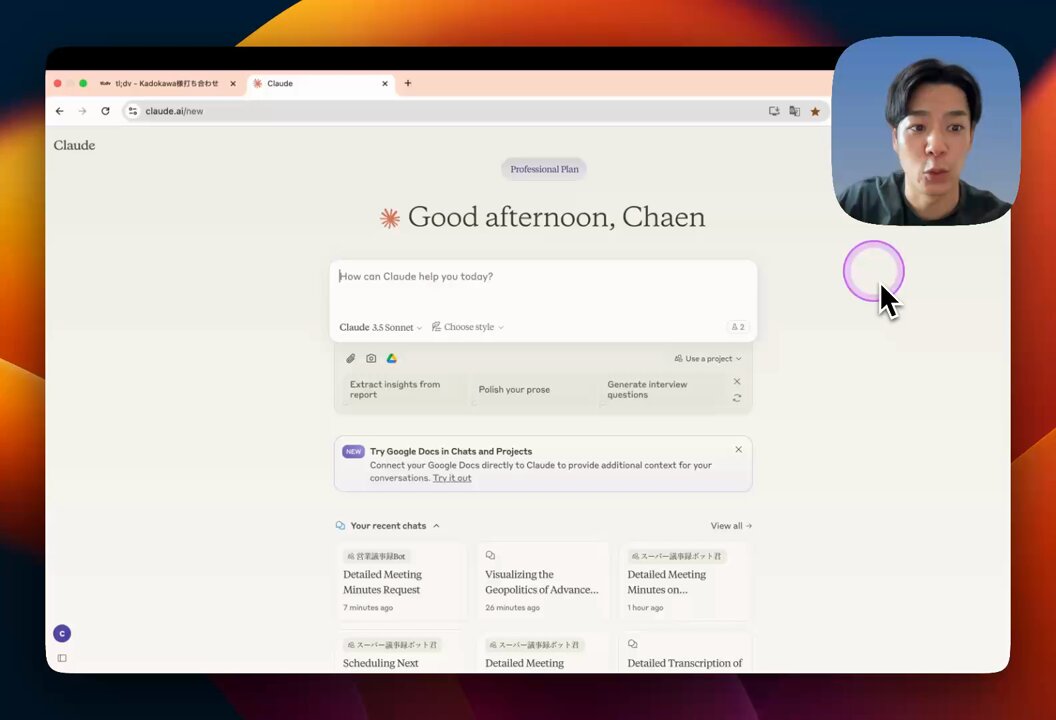The height and width of the screenshot is (720, 1056).
Task: Attach a file with the paperclip icon
Action: (x=350, y=358)
